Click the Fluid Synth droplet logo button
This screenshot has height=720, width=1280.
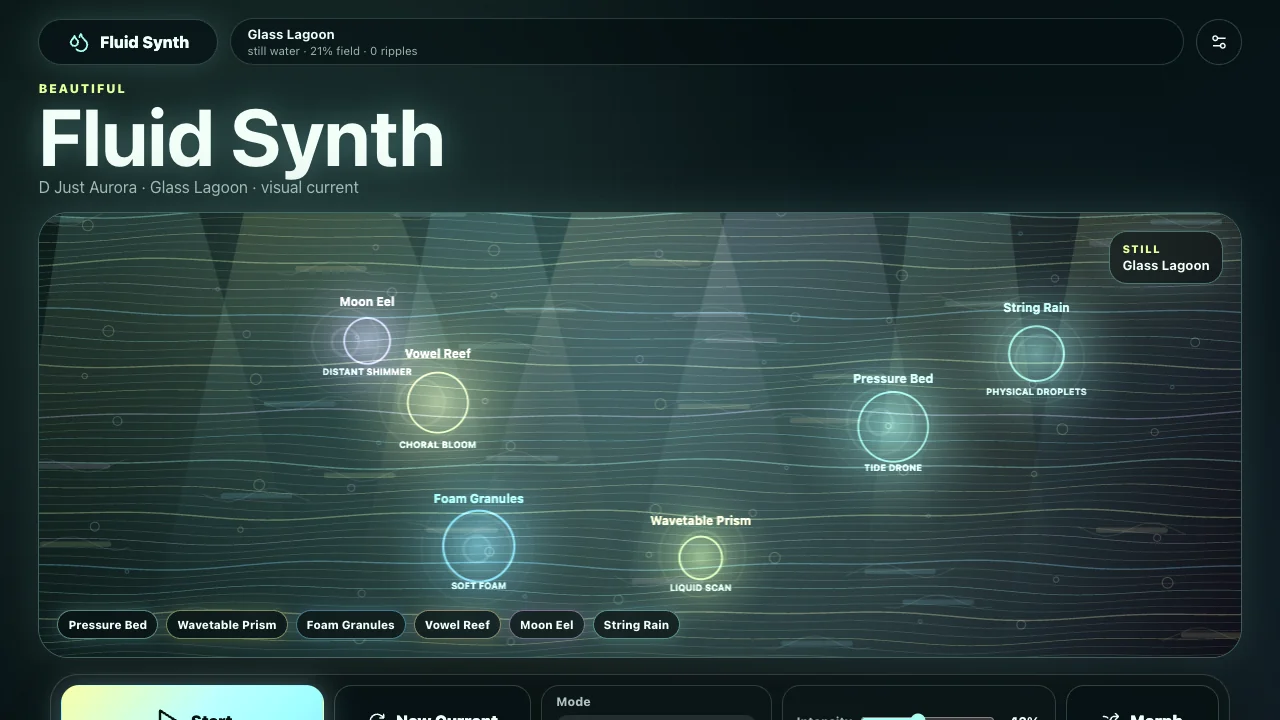pos(128,42)
